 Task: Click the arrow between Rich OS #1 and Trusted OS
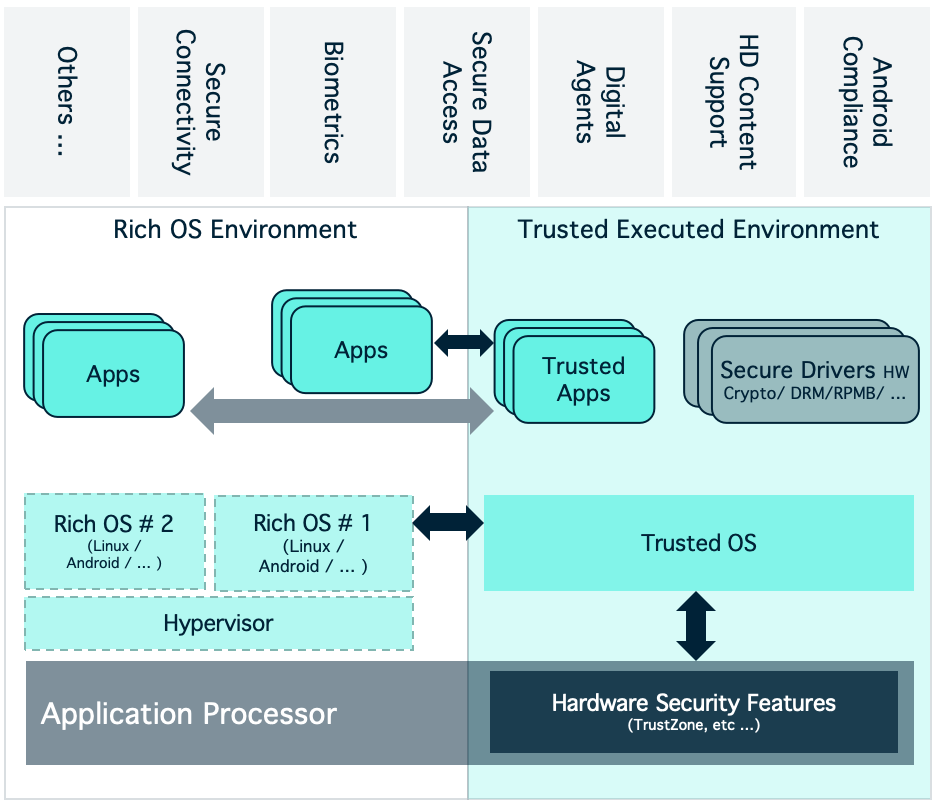point(448,523)
